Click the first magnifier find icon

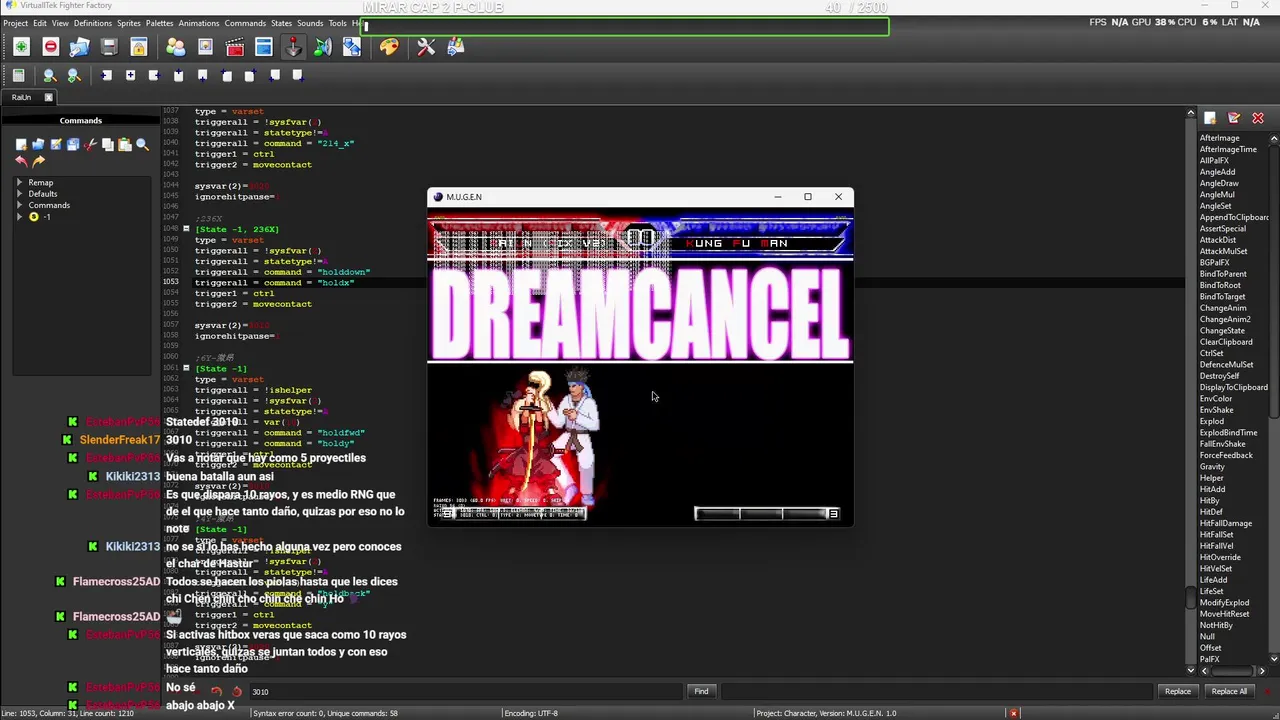coord(48,75)
